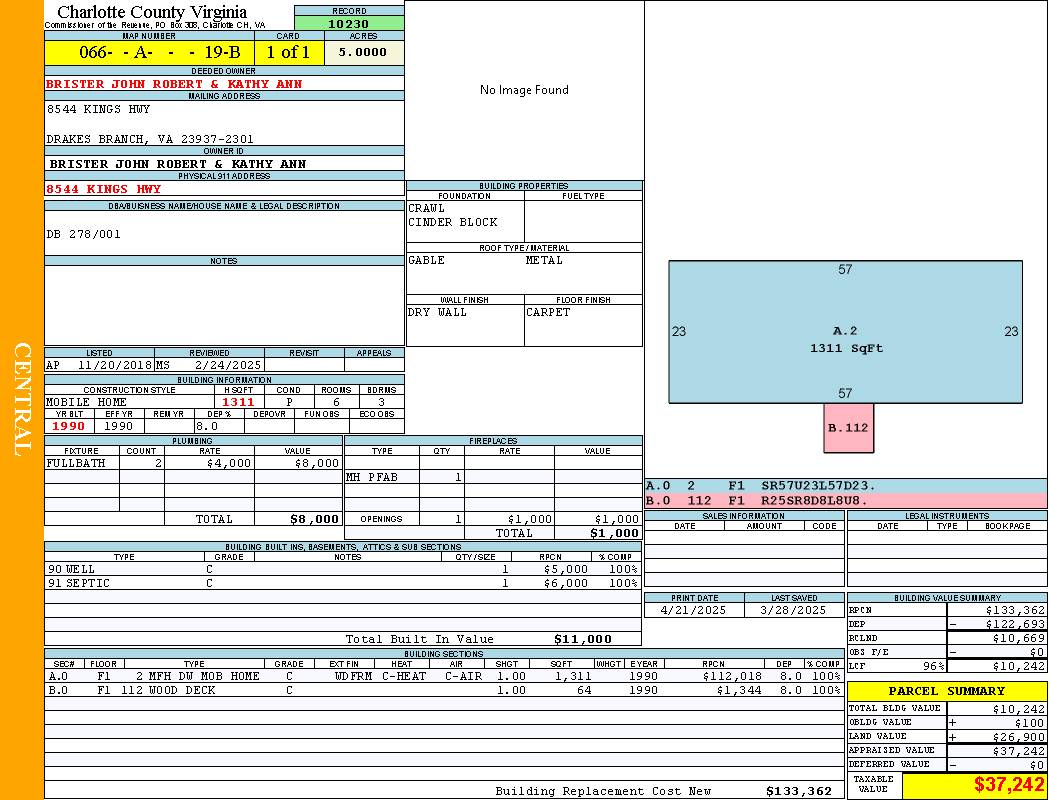Click the "1 of 1" card indicator
The height and width of the screenshot is (800, 1050).
(x=288, y=53)
